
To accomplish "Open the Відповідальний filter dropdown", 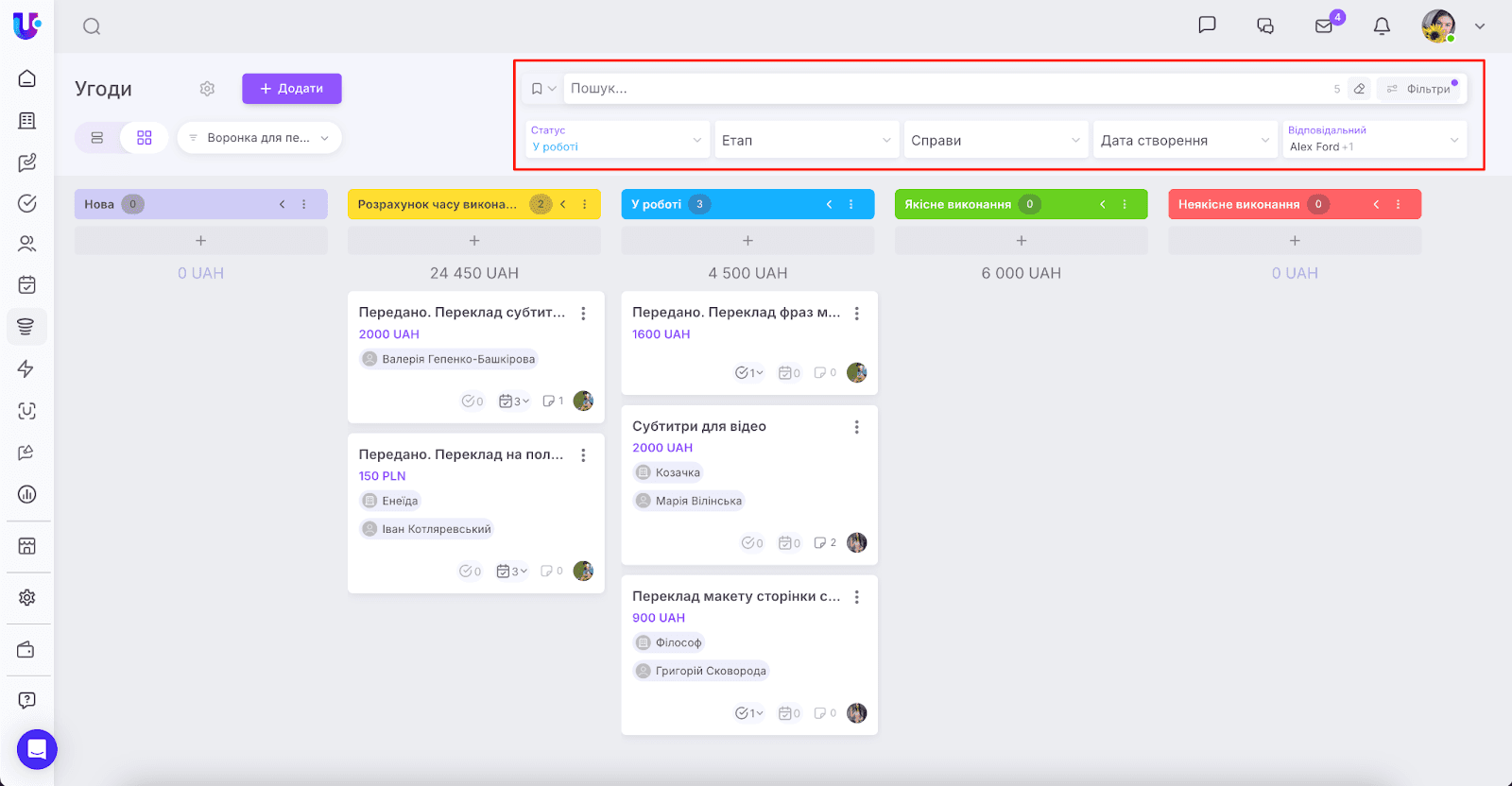I will 1374,140.
